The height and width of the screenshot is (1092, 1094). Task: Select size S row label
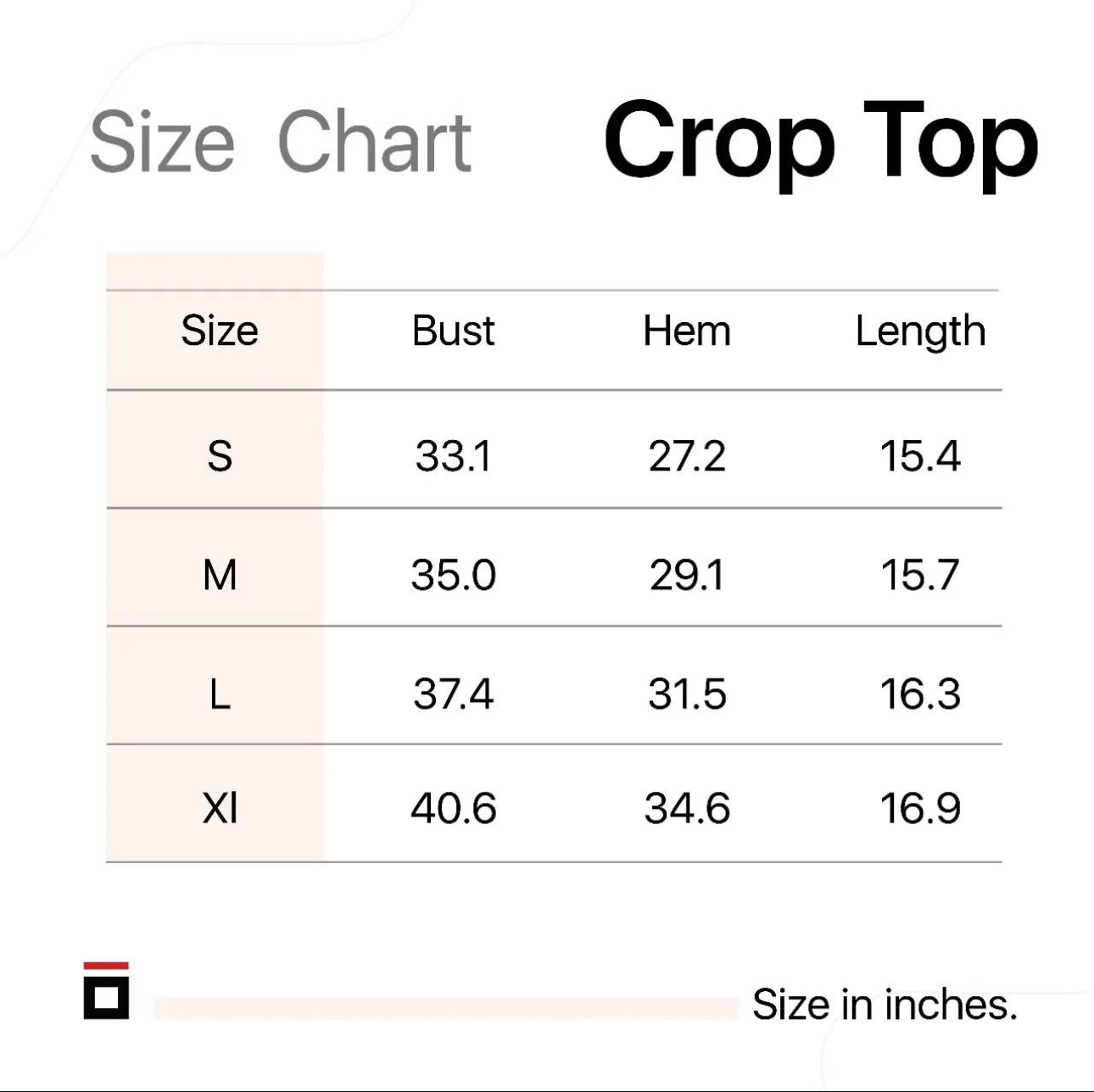(x=220, y=456)
